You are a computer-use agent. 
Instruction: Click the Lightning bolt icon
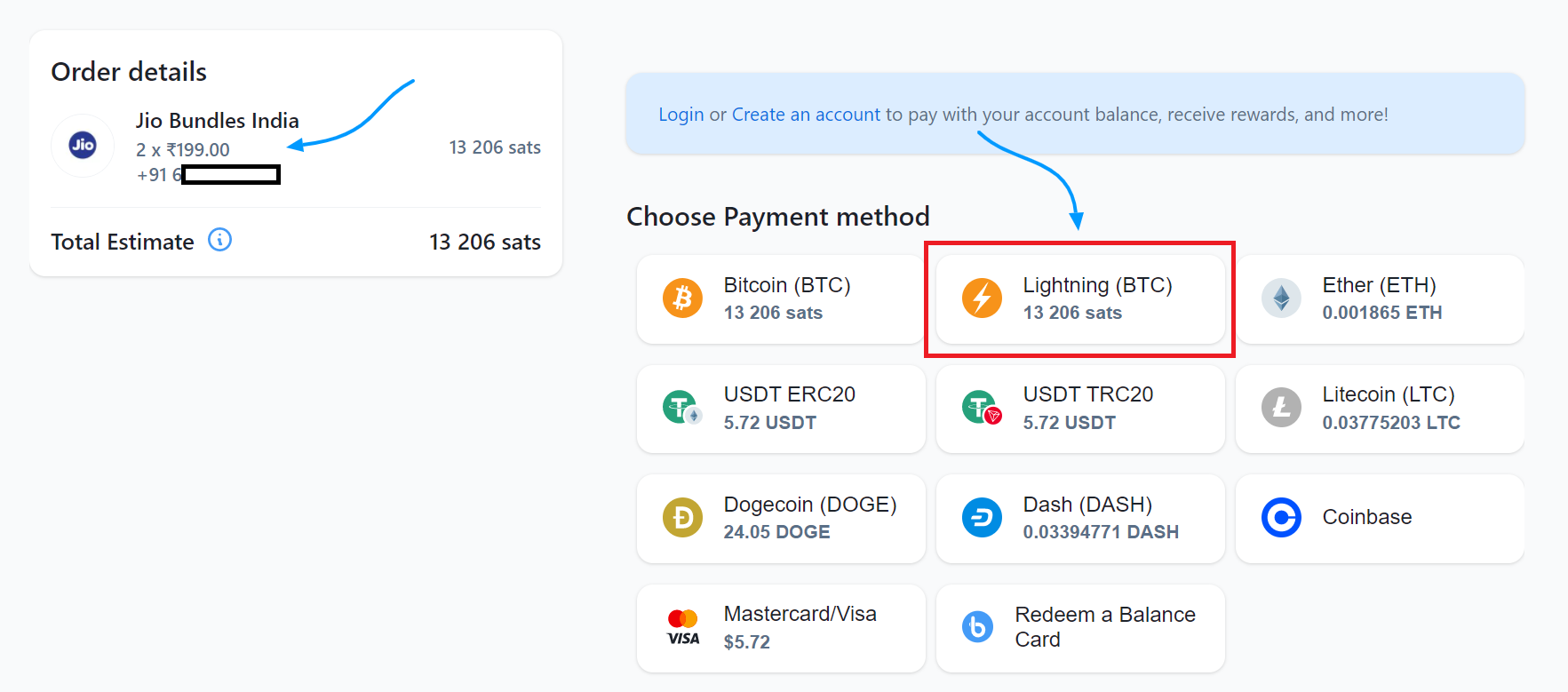982,298
